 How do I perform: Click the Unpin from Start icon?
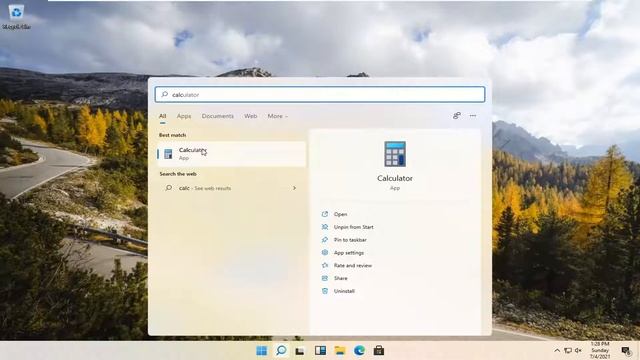tap(325, 227)
